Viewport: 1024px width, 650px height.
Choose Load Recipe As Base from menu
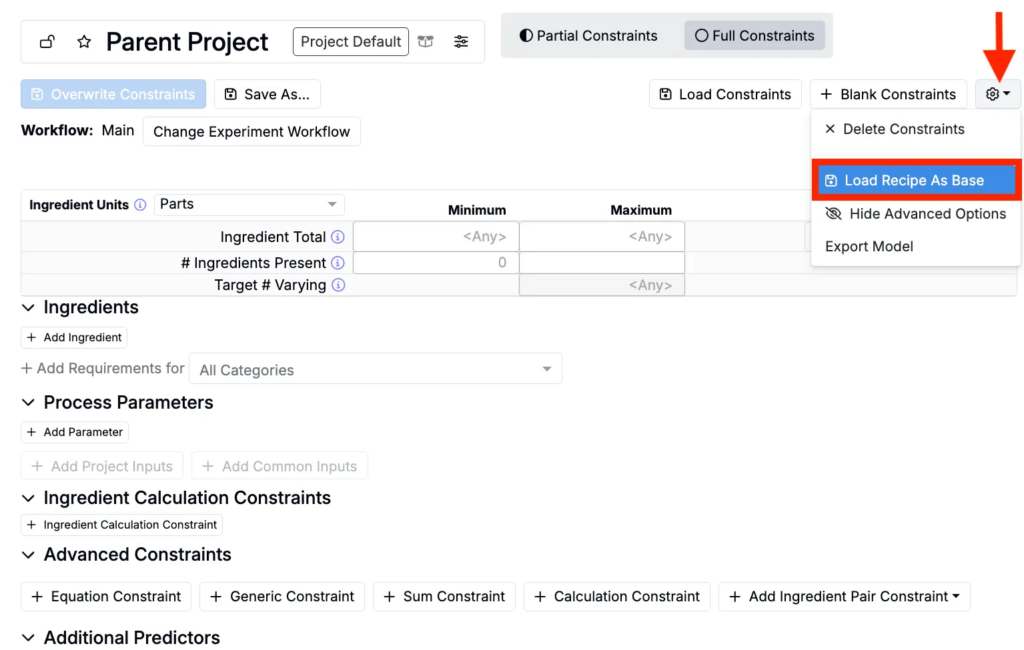pos(915,181)
